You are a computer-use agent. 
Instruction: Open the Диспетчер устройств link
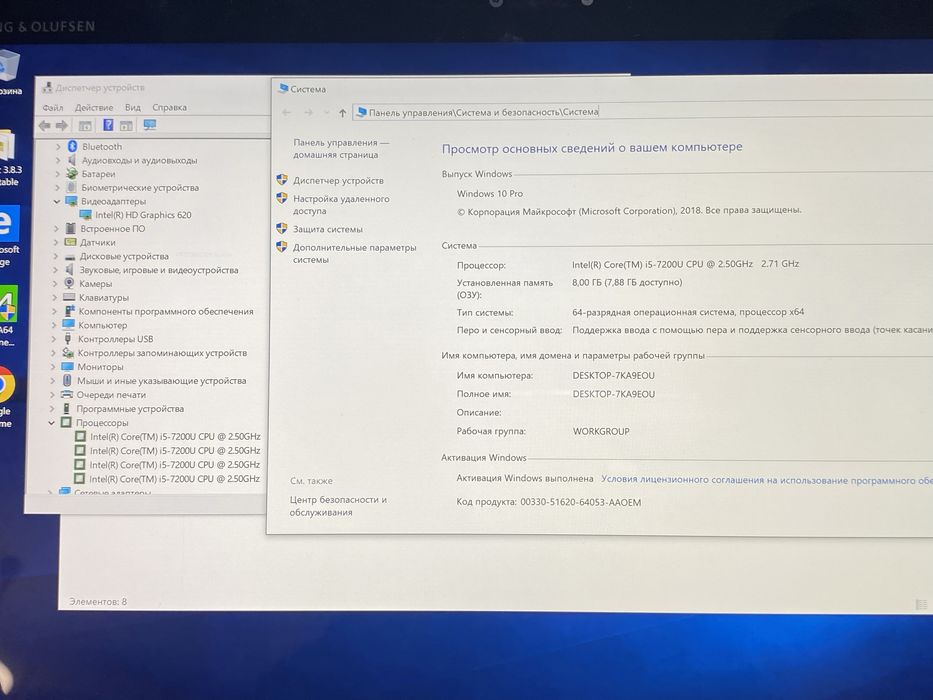click(x=338, y=180)
